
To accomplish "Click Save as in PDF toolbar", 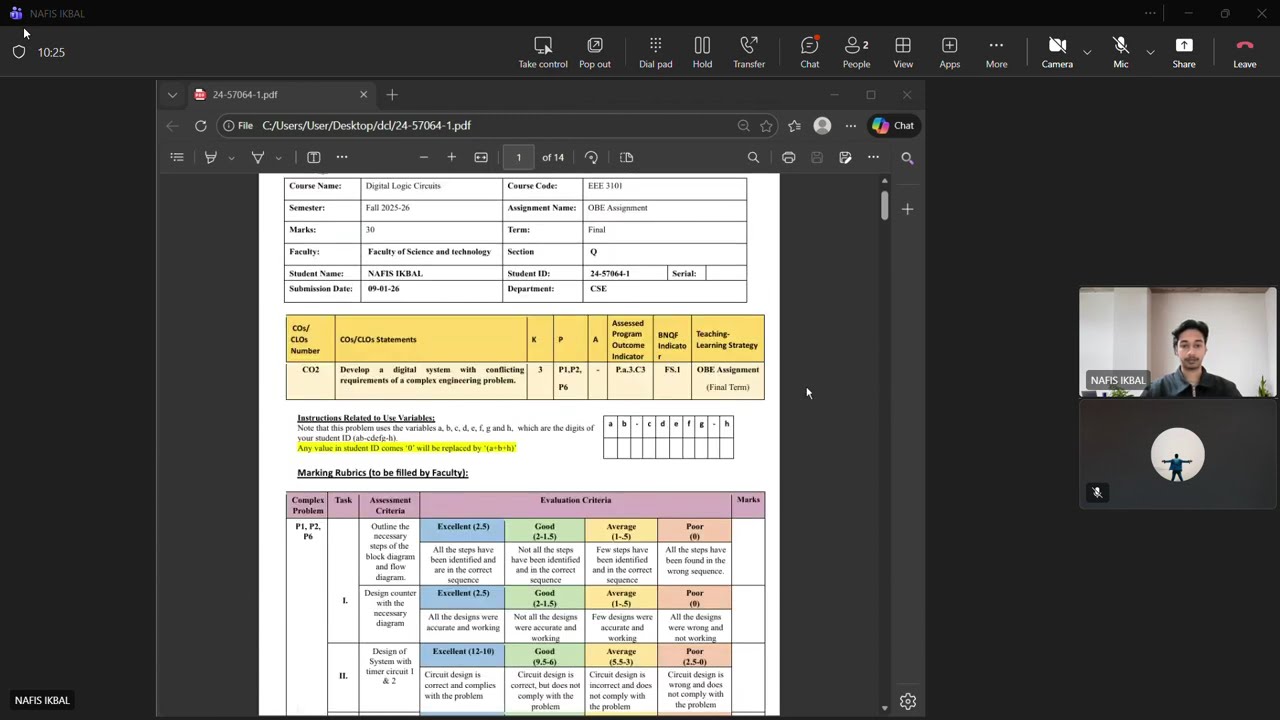I will tap(845, 157).
